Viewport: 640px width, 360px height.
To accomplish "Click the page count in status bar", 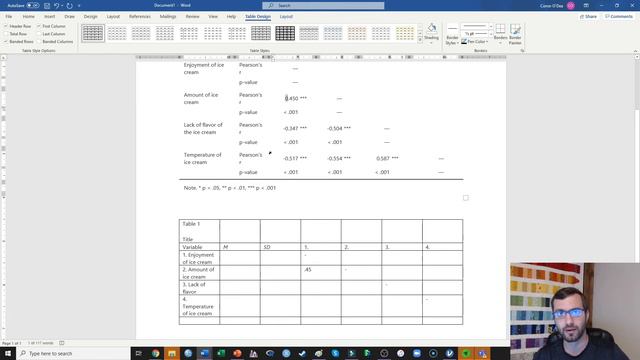I will [x=11, y=343].
